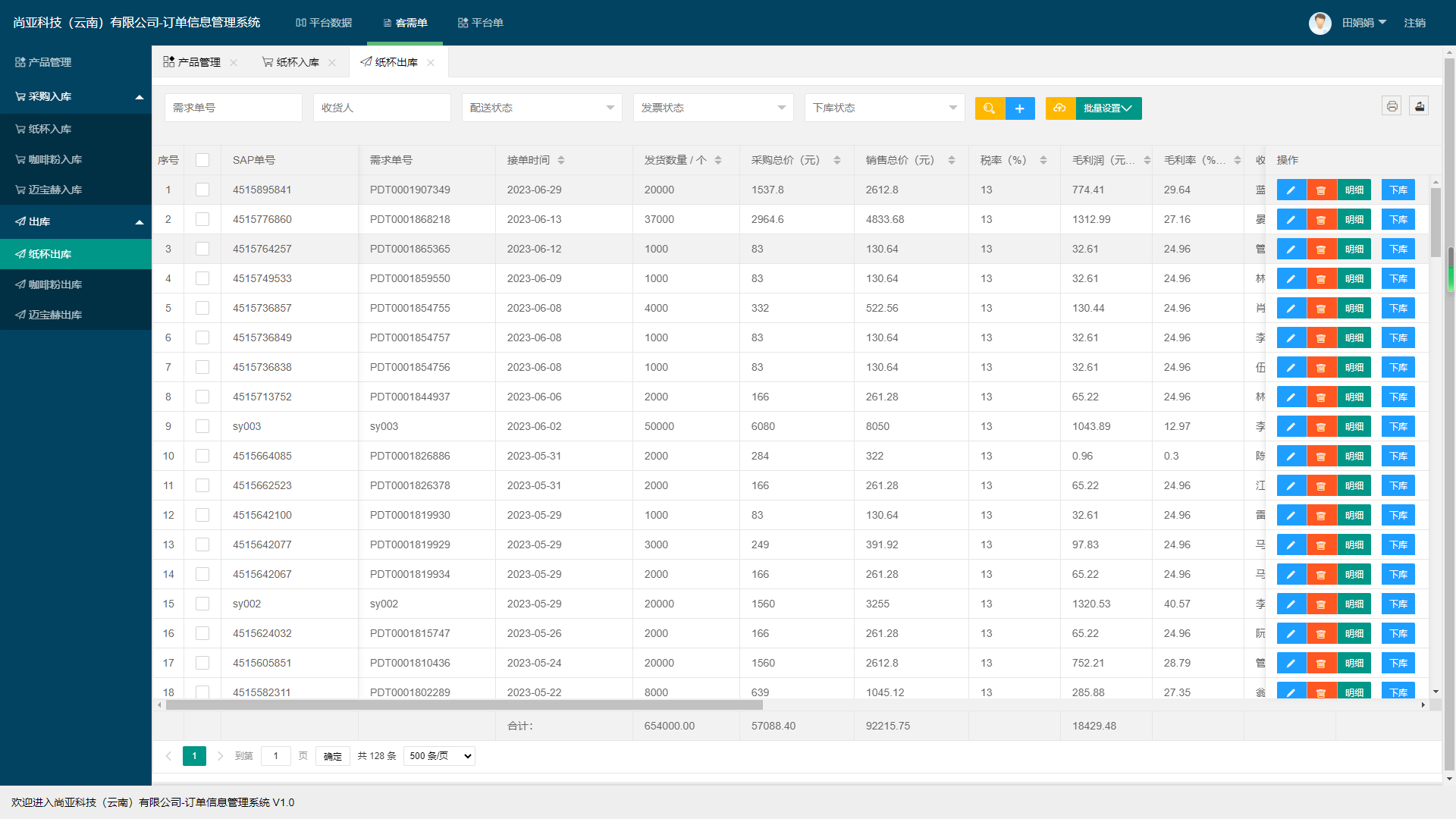Image resolution: width=1456 pixels, height=819 pixels.
Task: Click the horizontal table scrollbar
Action: pos(464,705)
